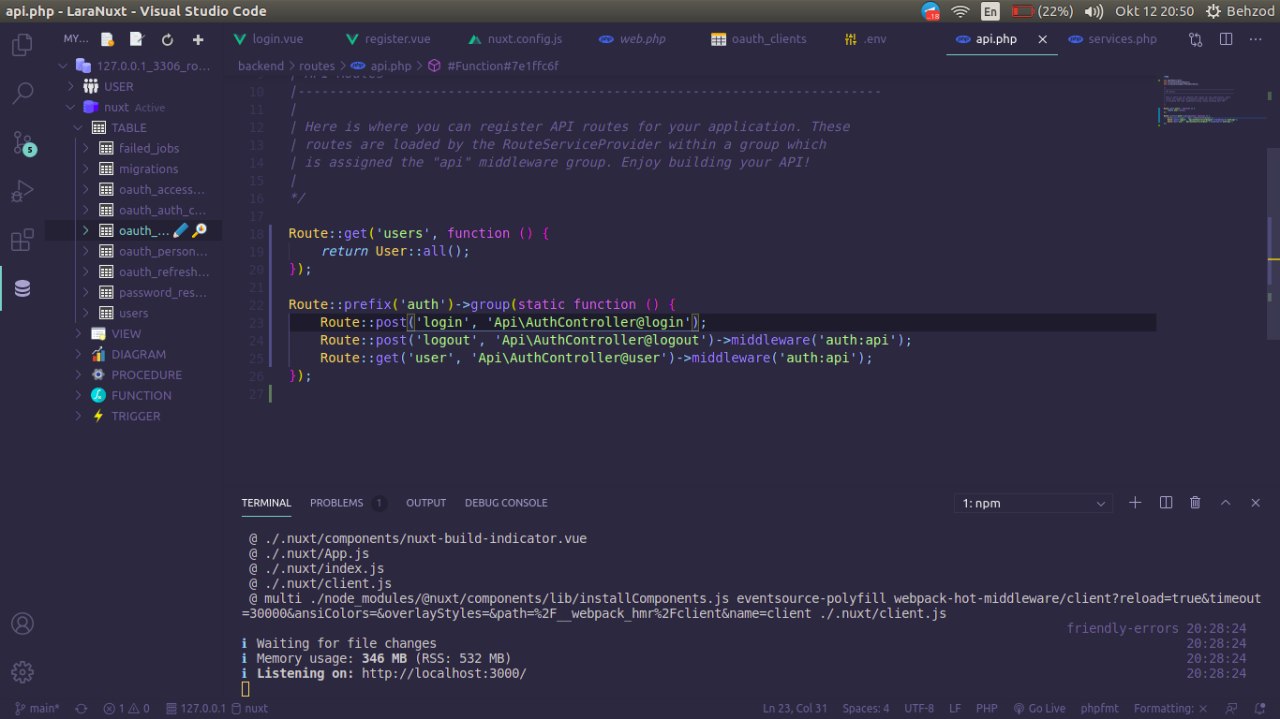Switch to the services.php tab
Screen dimensions: 1280x719
[x=1122, y=39]
